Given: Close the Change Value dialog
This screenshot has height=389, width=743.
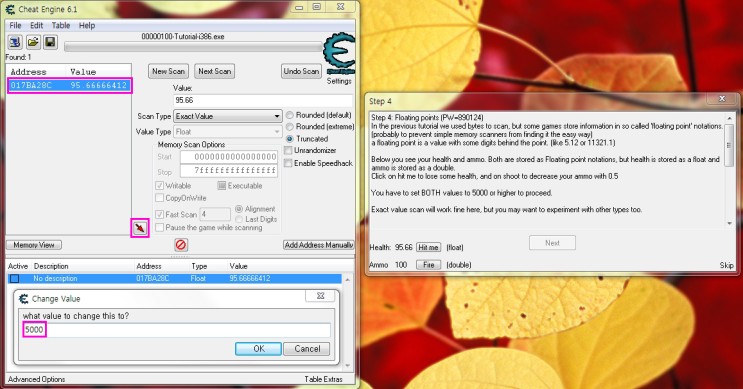Looking at the screenshot, I should point(320,296).
